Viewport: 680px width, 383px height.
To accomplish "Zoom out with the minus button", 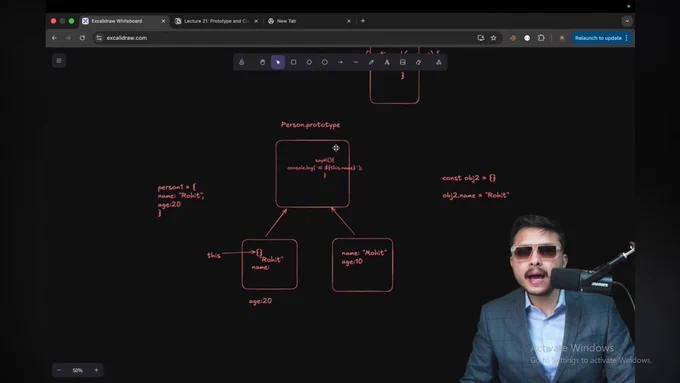I will point(59,370).
